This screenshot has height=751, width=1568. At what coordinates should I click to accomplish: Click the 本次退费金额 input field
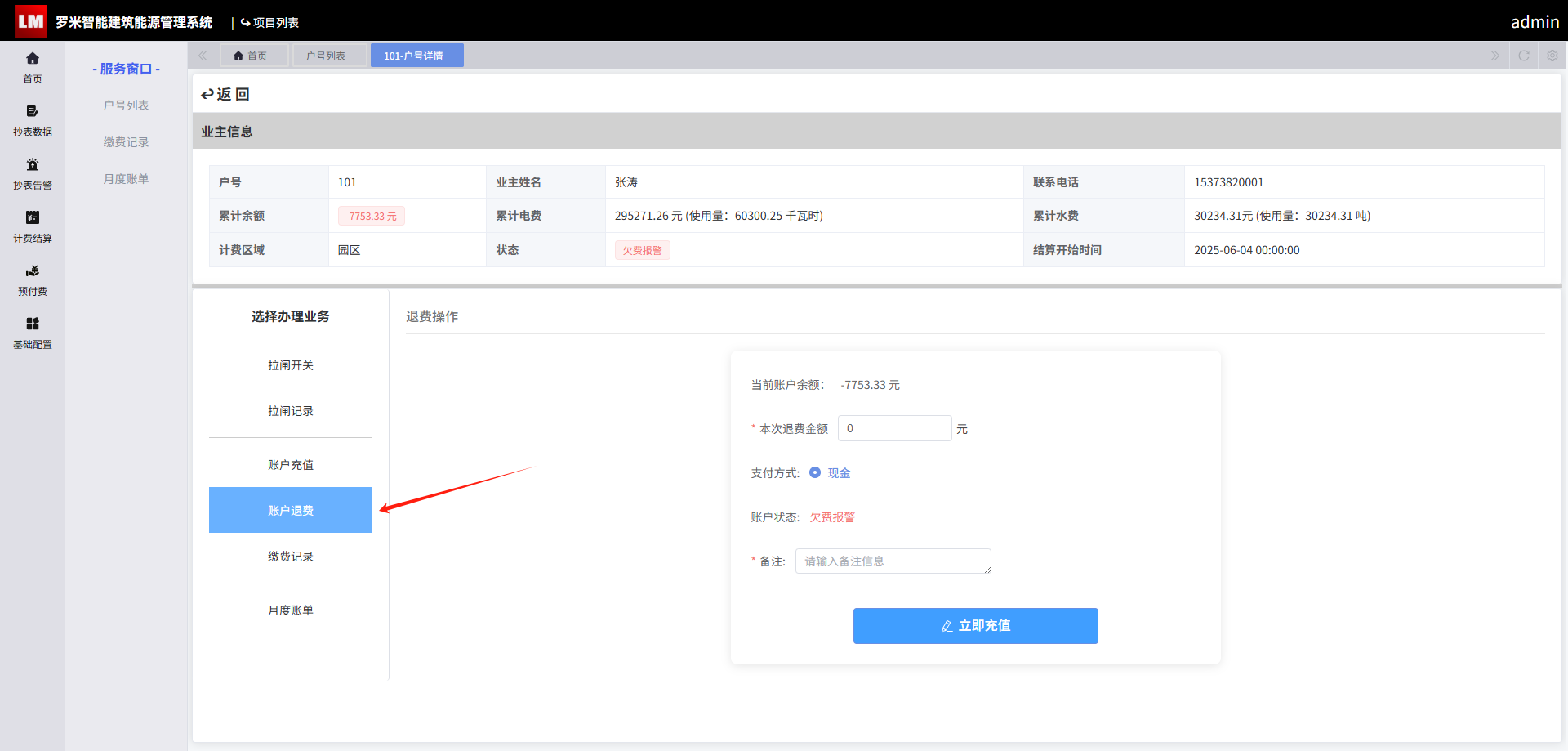click(895, 428)
